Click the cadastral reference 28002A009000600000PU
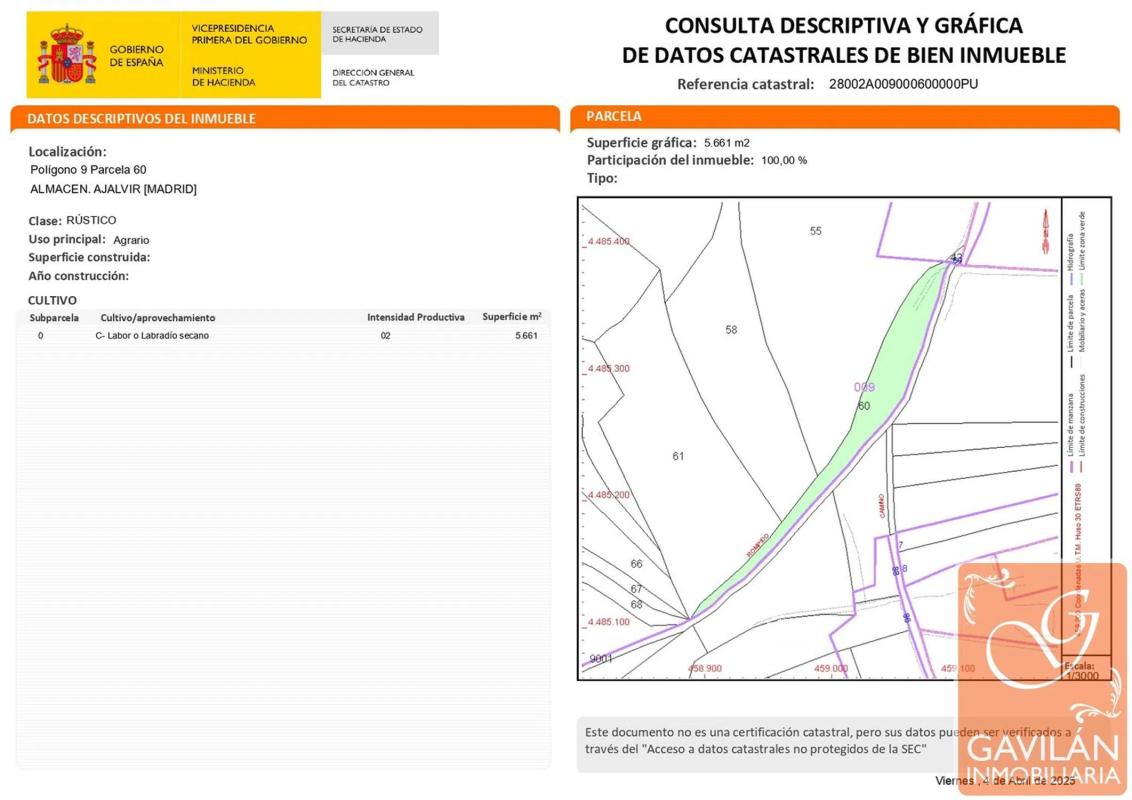Screen dimensions: 1132x800 pyautogui.click(x=903, y=84)
